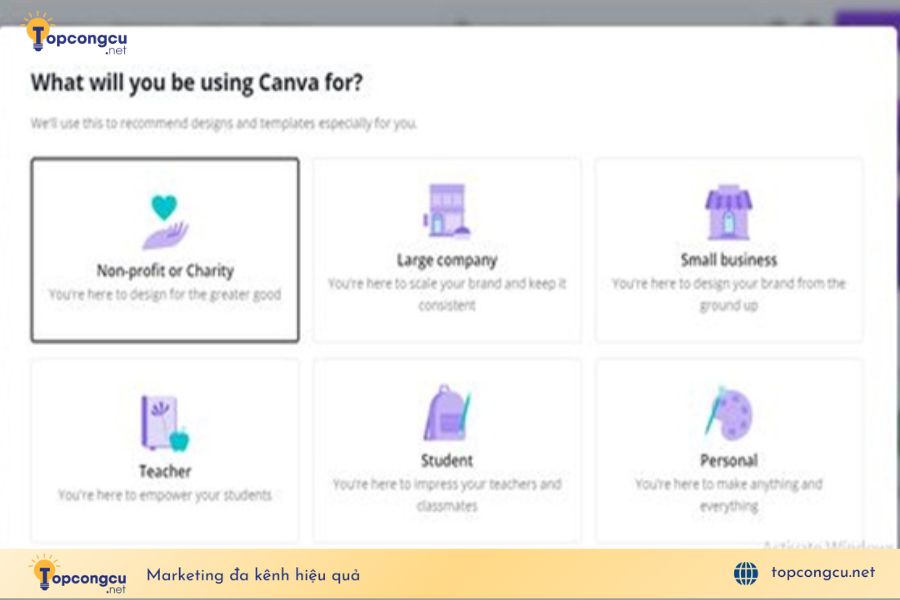Click "You're here to empower your students" text
This screenshot has width=900, height=600.
click(x=165, y=495)
